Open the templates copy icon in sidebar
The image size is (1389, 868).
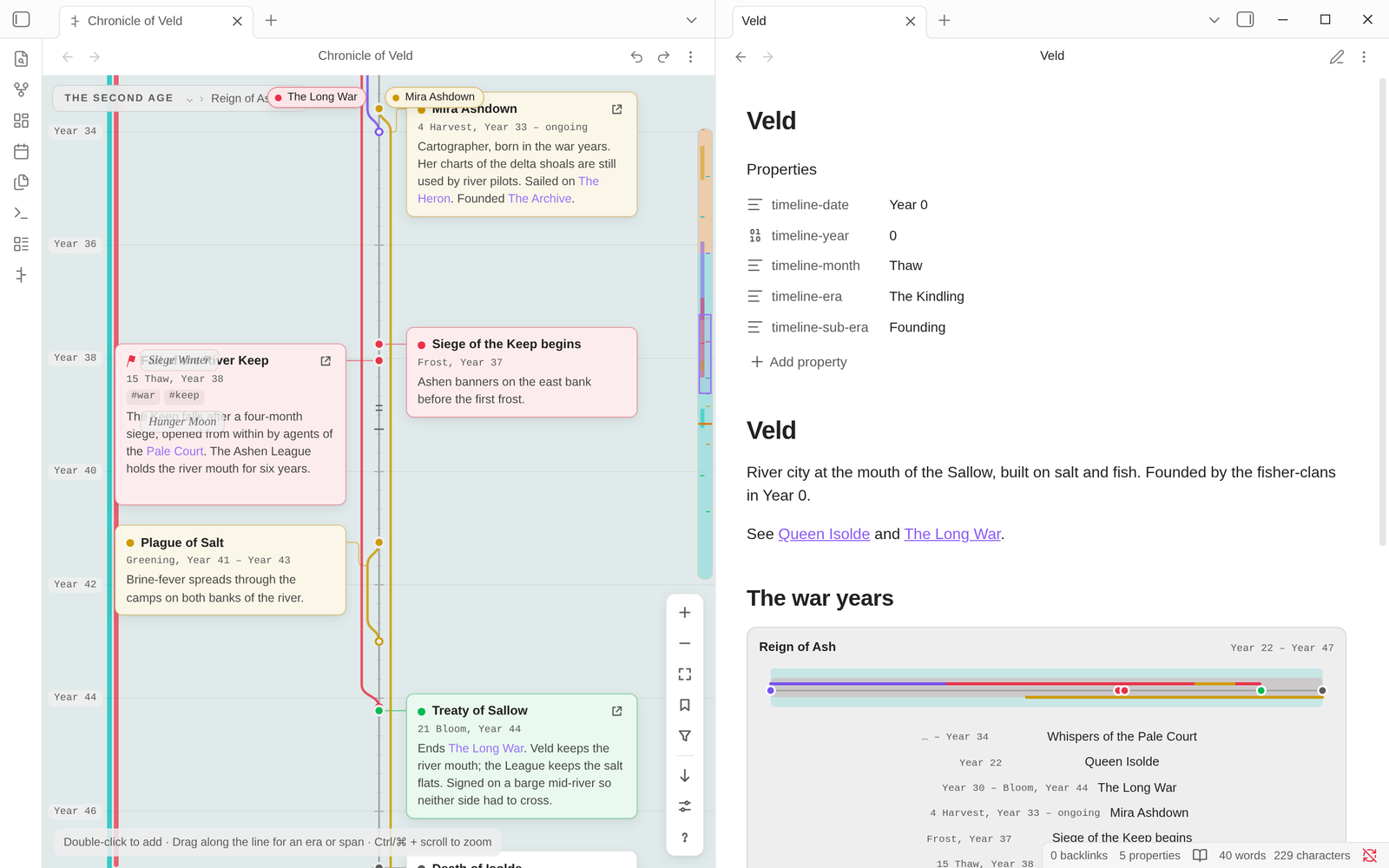point(22,182)
